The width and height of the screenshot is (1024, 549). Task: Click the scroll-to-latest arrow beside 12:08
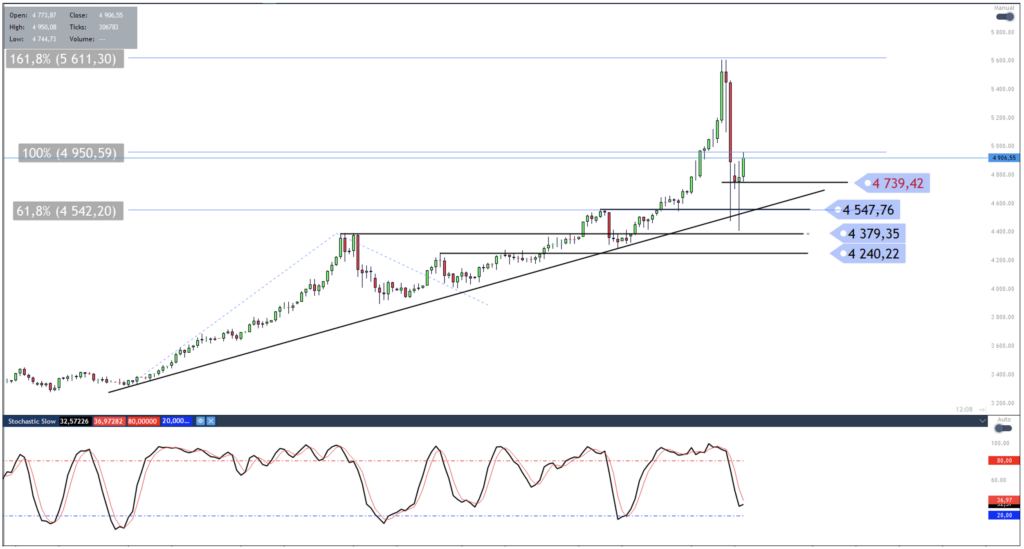pyautogui.click(x=984, y=409)
